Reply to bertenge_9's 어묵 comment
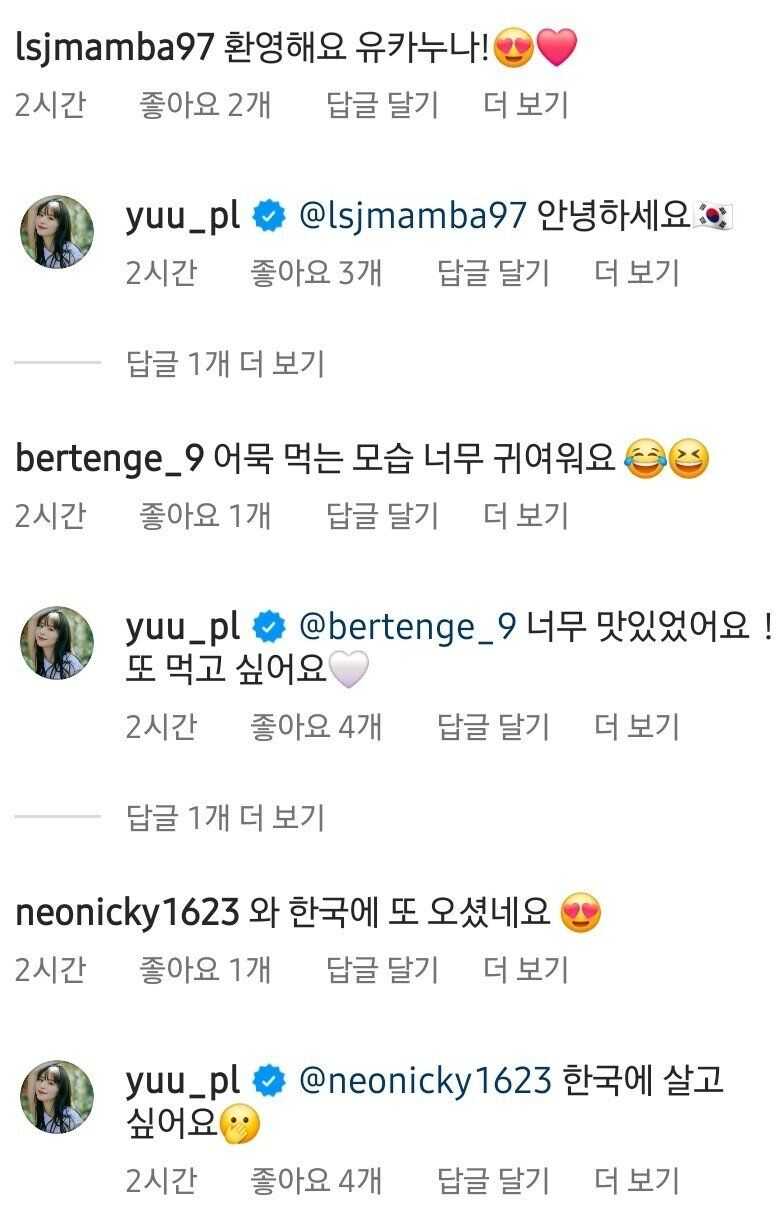The image size is (783, 1212). [x=383, y=516]
